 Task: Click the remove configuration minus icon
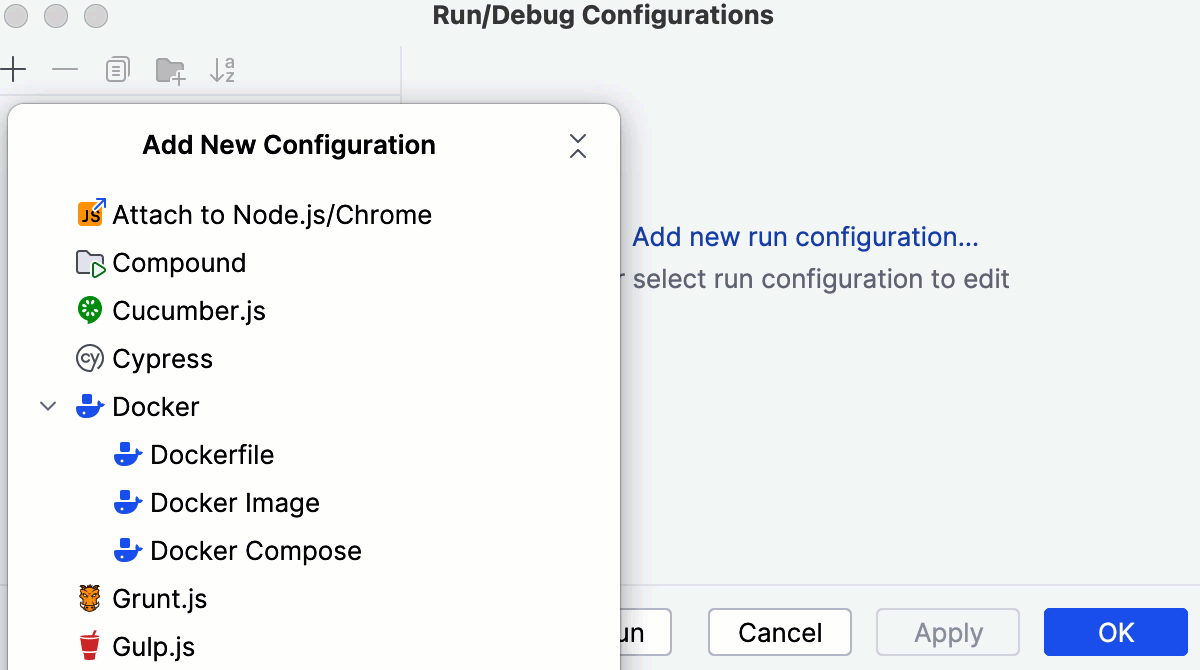coord(65,70)
